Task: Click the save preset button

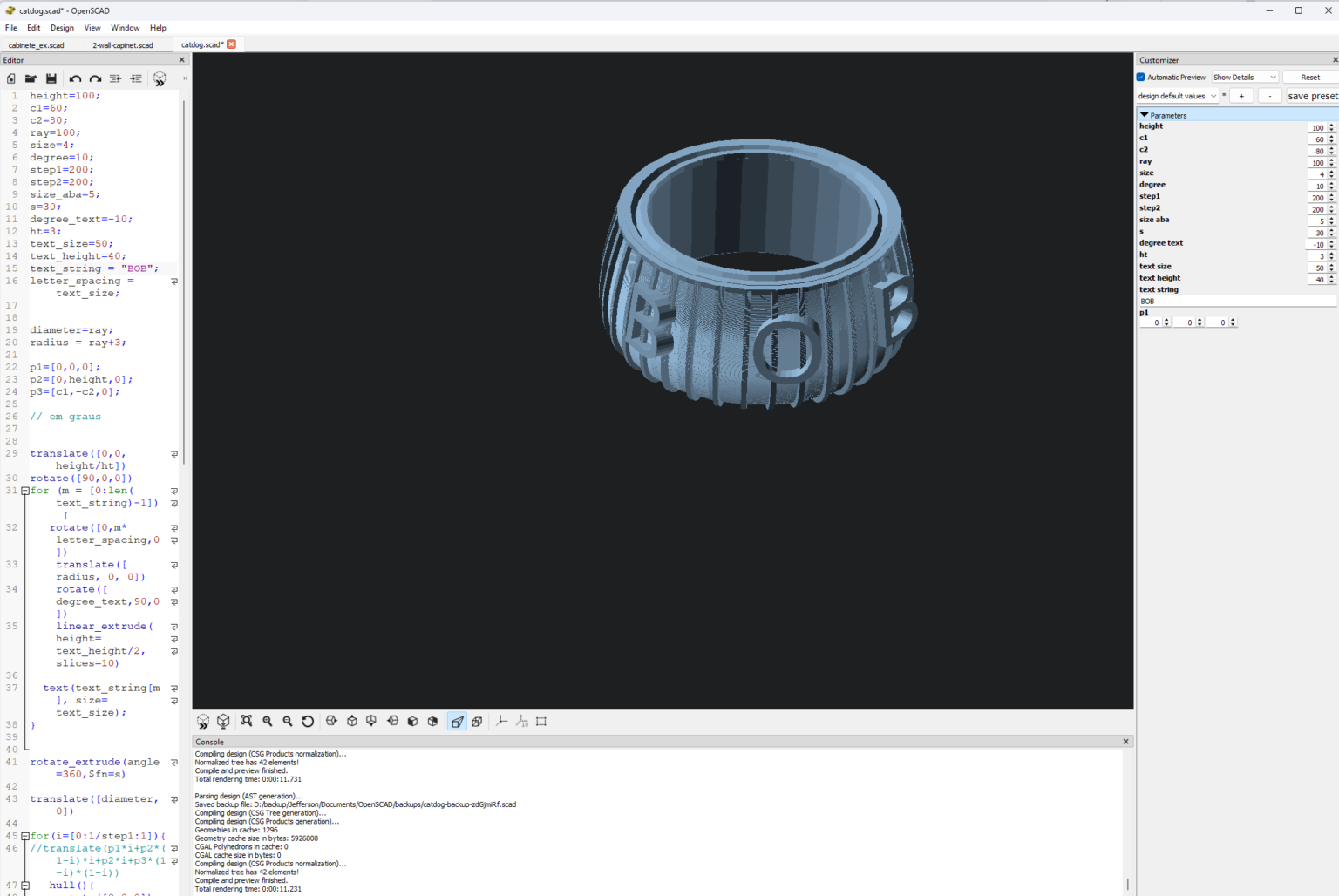Action: pos(1313,96)
